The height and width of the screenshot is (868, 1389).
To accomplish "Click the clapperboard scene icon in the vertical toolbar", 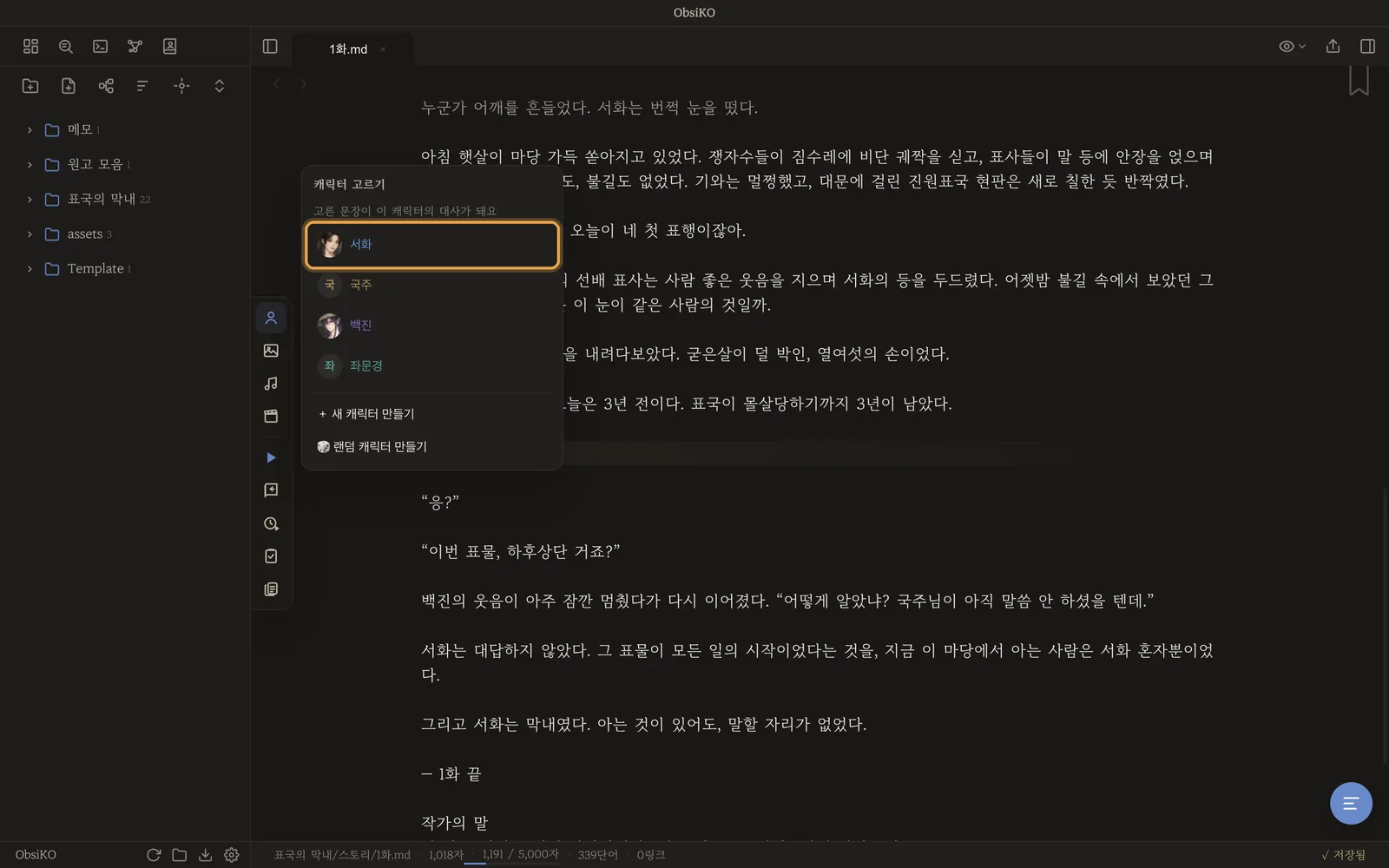I will coord(271,416).
